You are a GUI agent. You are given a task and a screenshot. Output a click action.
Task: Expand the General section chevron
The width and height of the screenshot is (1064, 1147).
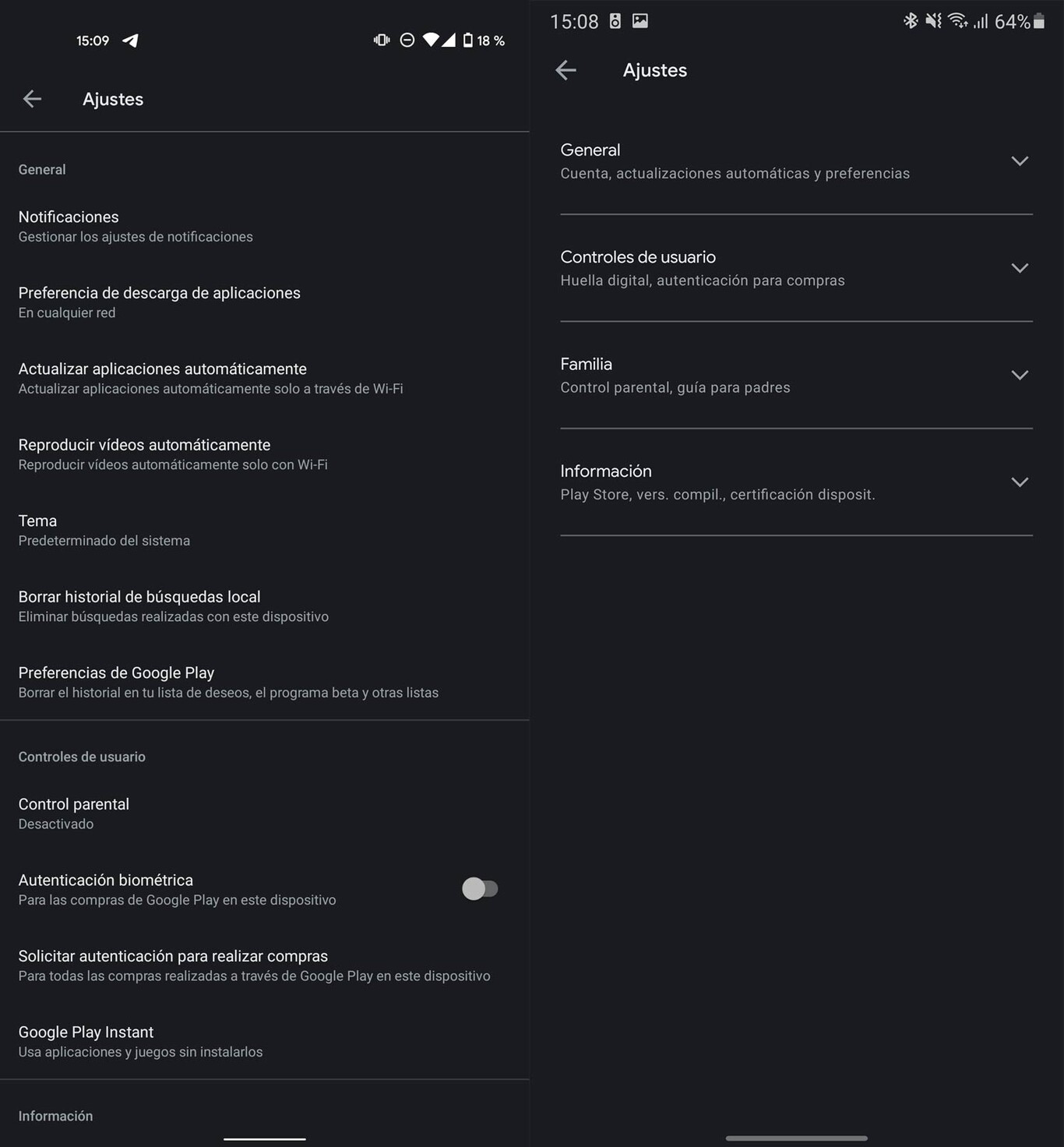[1020, 161]
